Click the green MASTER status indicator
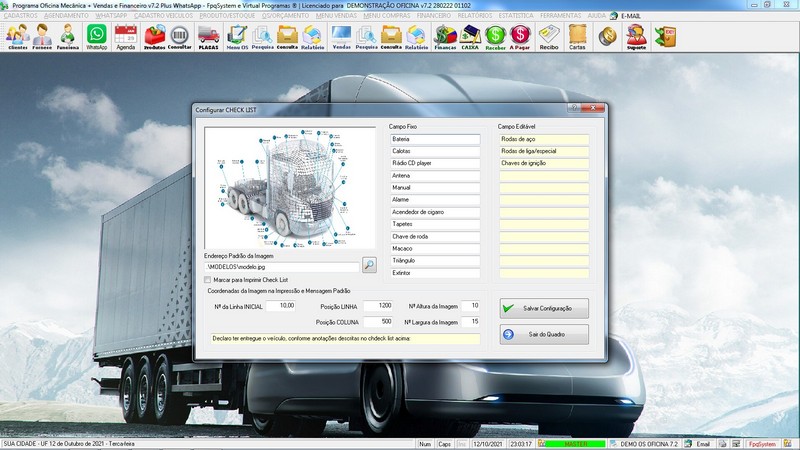Viewport: 800px width, 450px height. pos(576,444)
